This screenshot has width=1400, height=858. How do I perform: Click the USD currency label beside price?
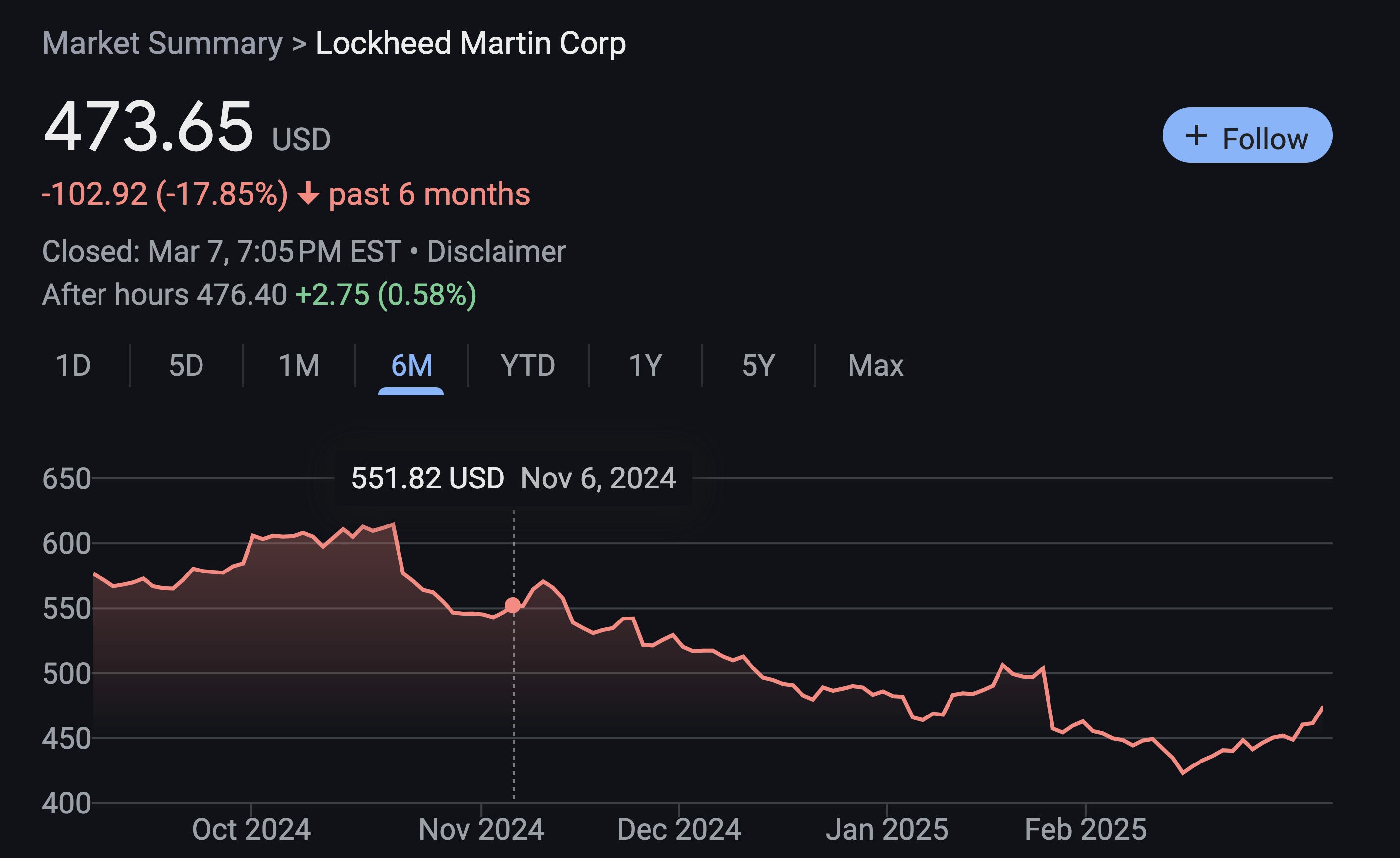(x=301, y=139)
